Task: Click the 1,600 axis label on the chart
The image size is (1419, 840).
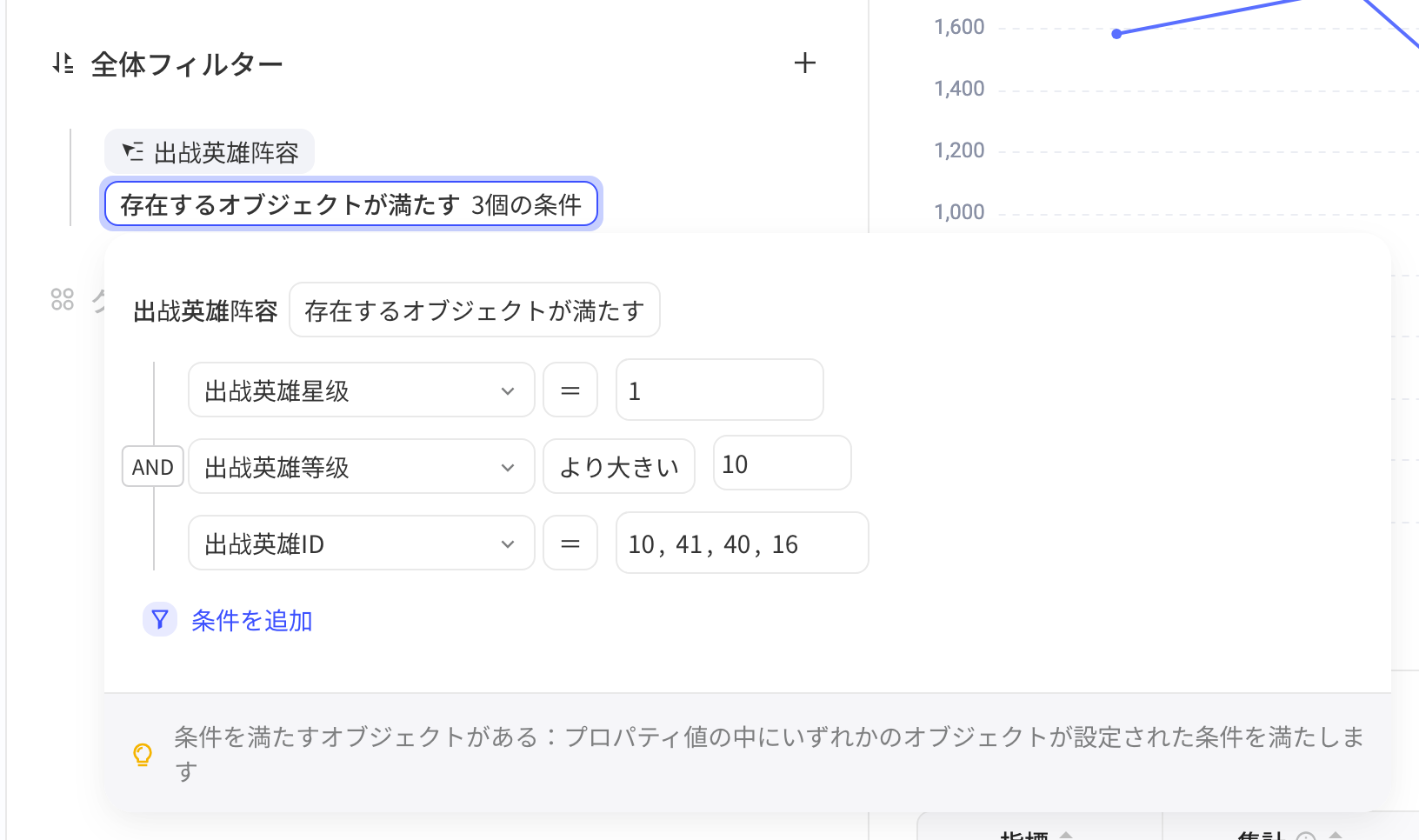Action: (959, 27)
